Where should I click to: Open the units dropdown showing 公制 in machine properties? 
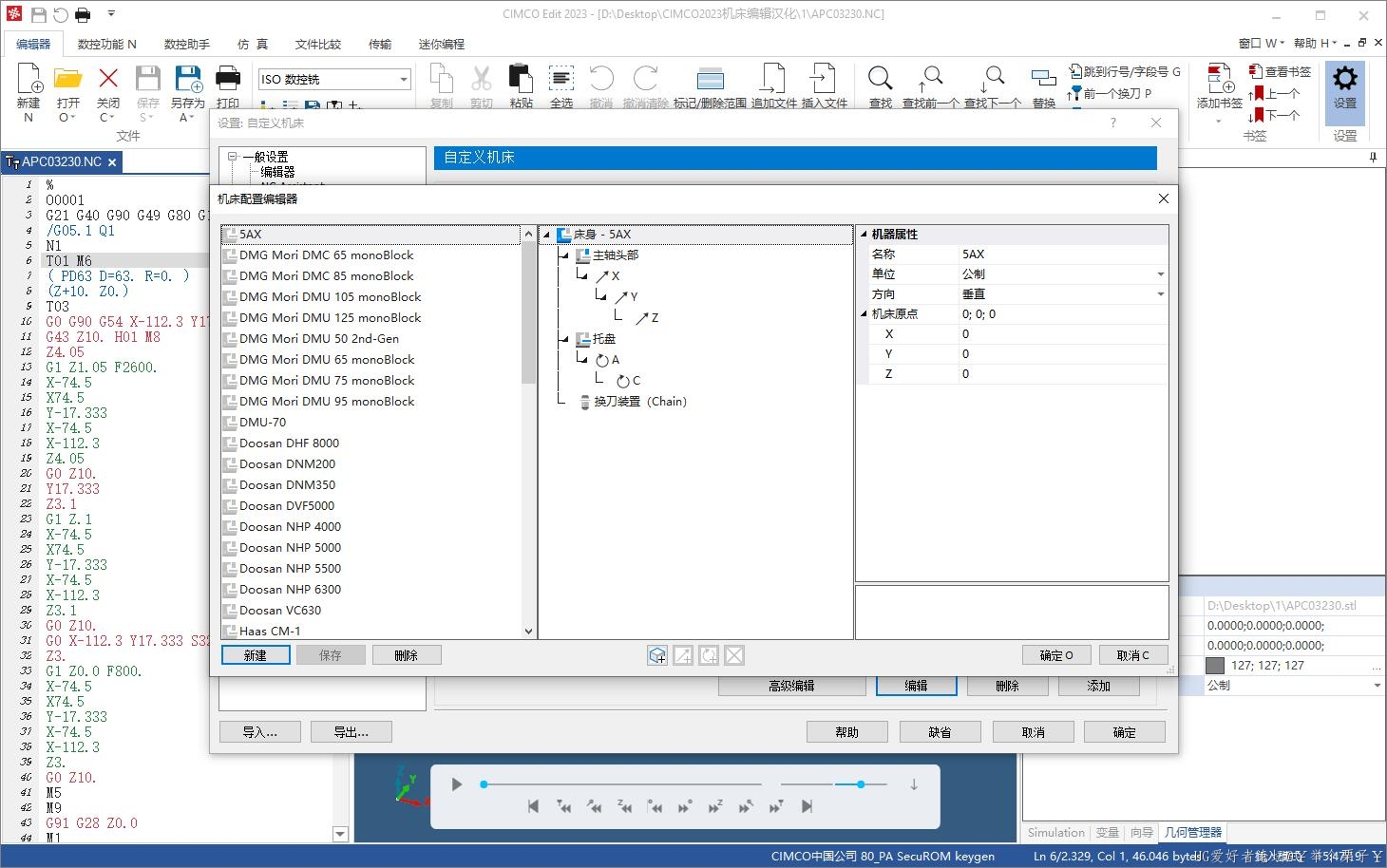[1160, 274]
